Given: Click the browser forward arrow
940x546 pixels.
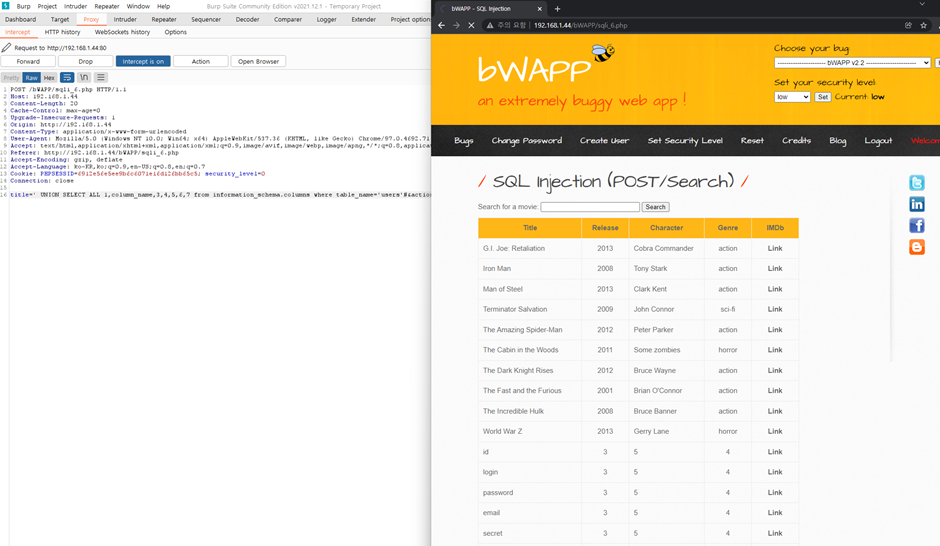Looking at the screenshot, I should (x=456, y=25).
